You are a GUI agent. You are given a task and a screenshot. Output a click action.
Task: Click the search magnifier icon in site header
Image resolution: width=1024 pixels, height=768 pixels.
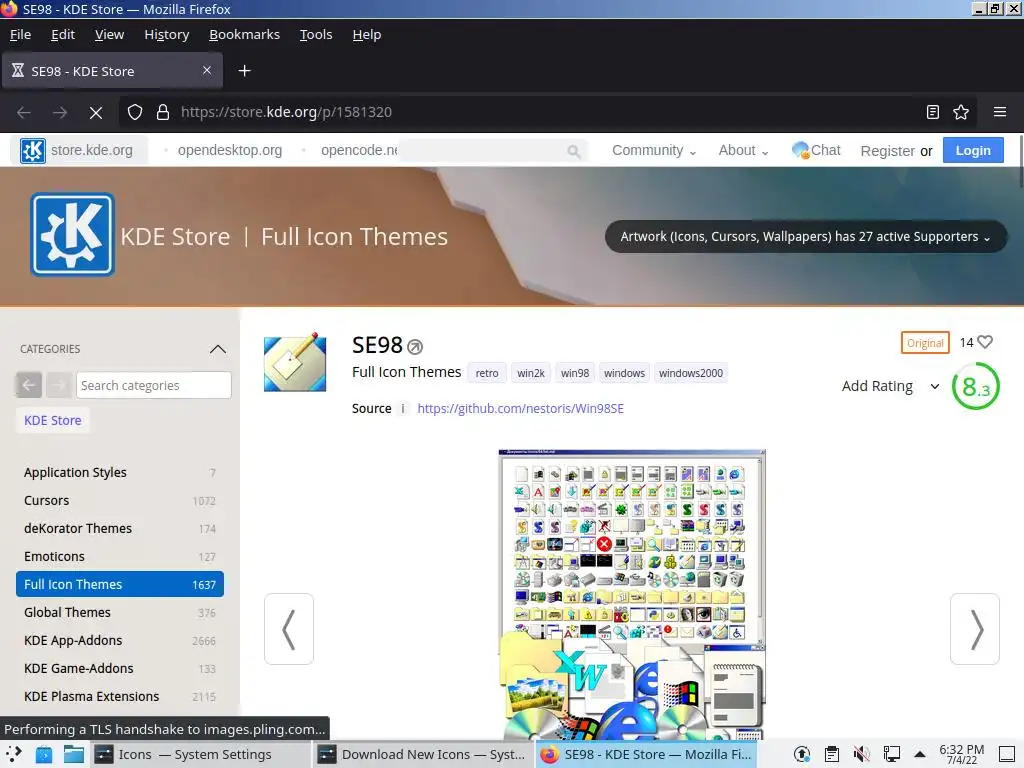click(573, 152)
